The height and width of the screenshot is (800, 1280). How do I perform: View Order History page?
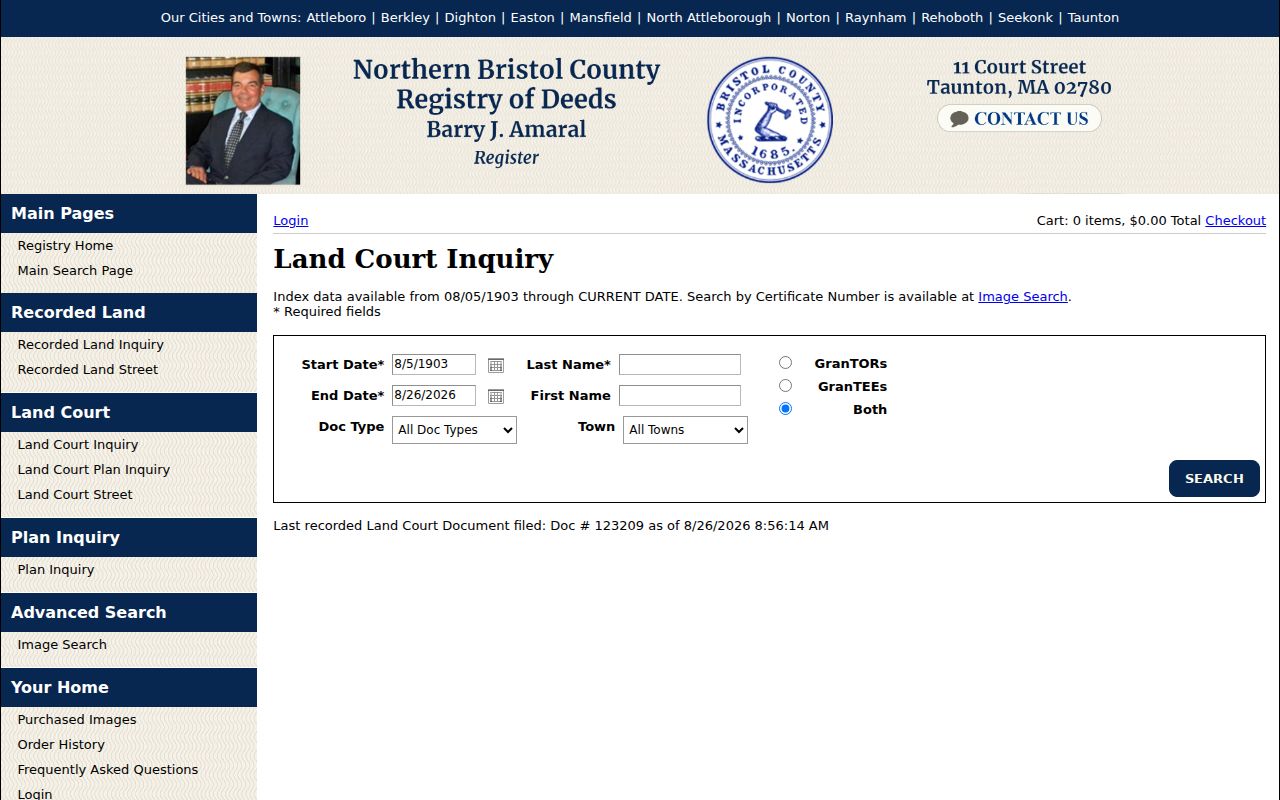[x=60, y=745]
